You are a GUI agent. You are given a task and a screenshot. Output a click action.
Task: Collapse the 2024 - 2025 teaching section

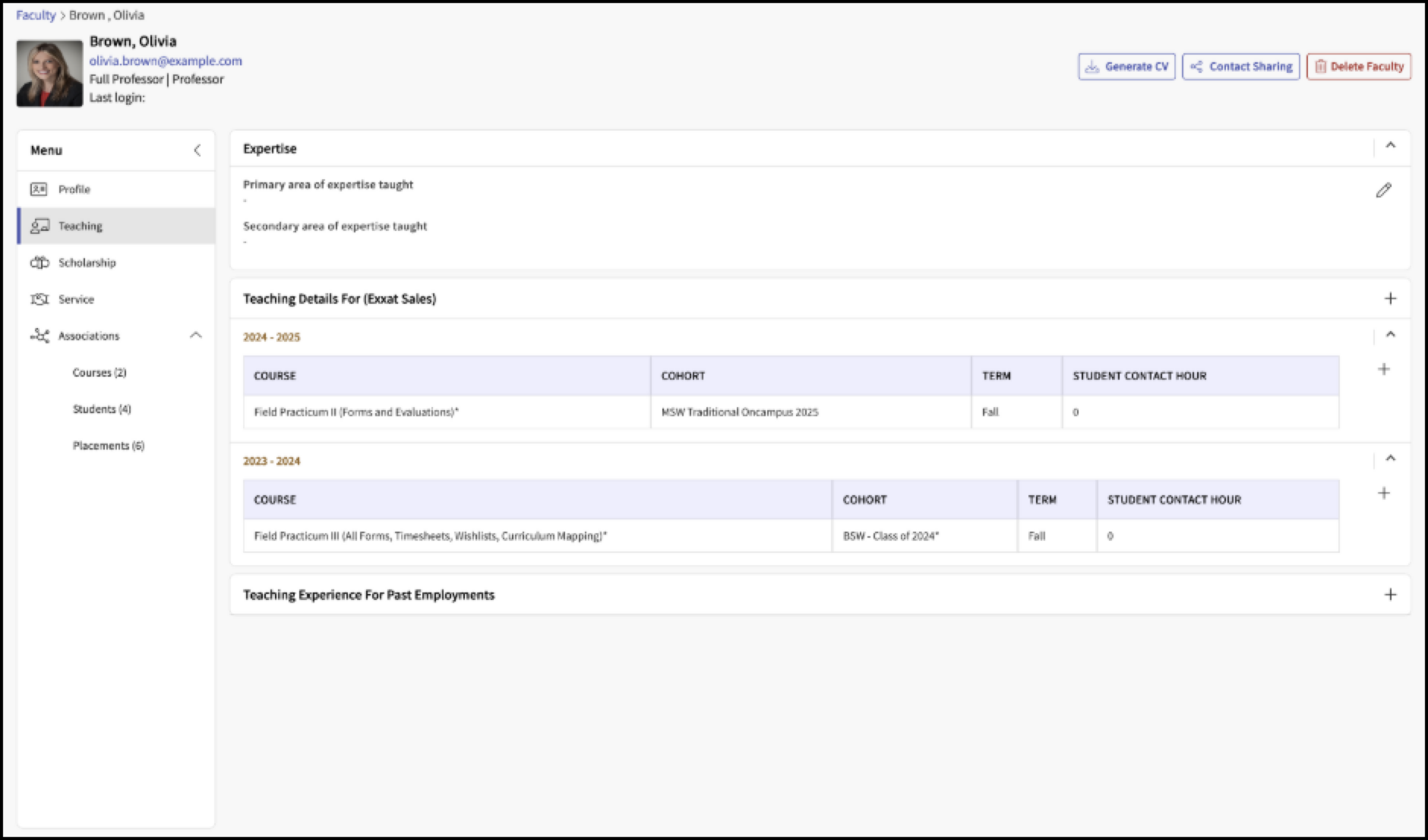(1390, 335)
